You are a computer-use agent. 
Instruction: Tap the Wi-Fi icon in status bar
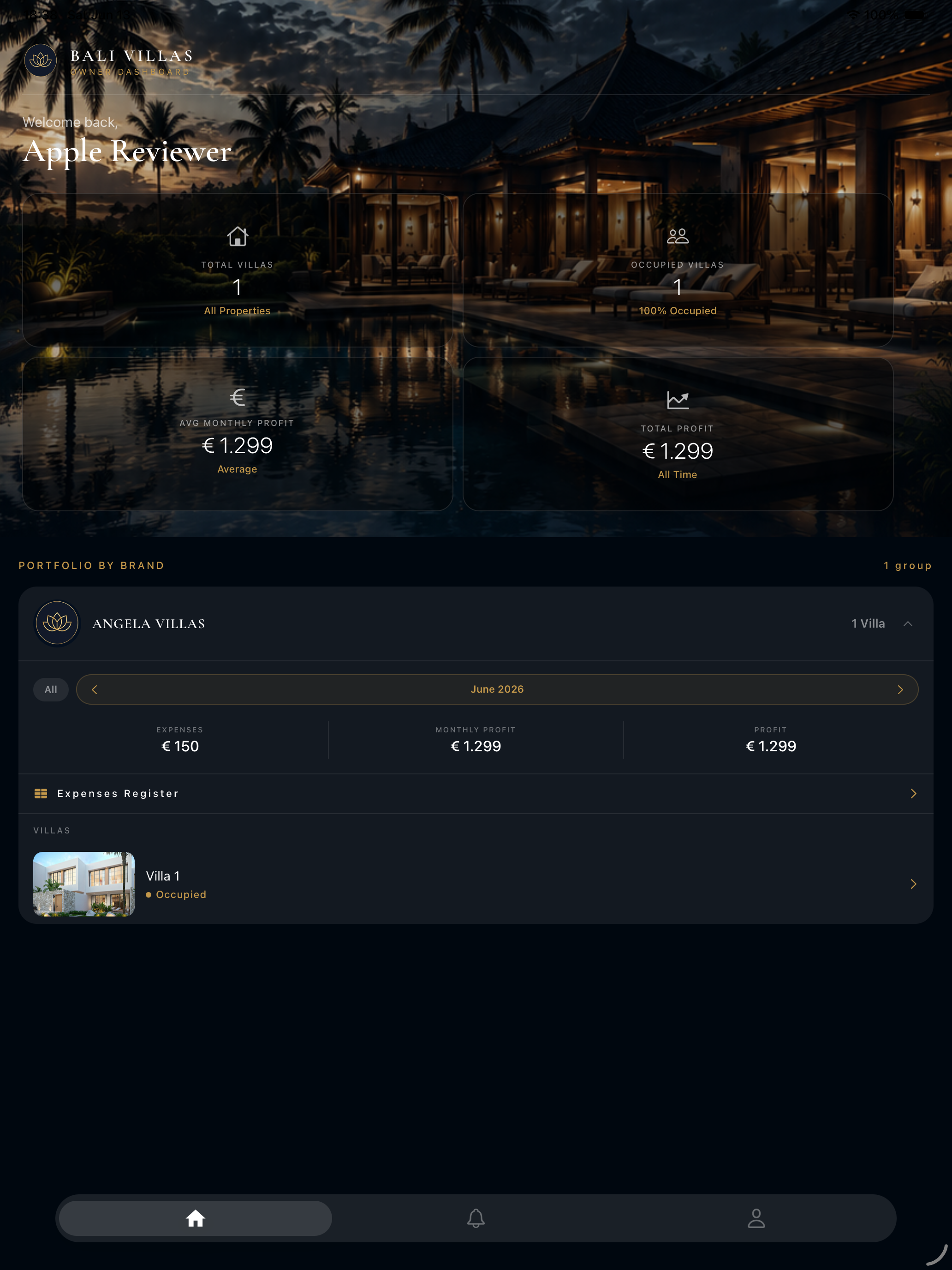tap(854, 15)
